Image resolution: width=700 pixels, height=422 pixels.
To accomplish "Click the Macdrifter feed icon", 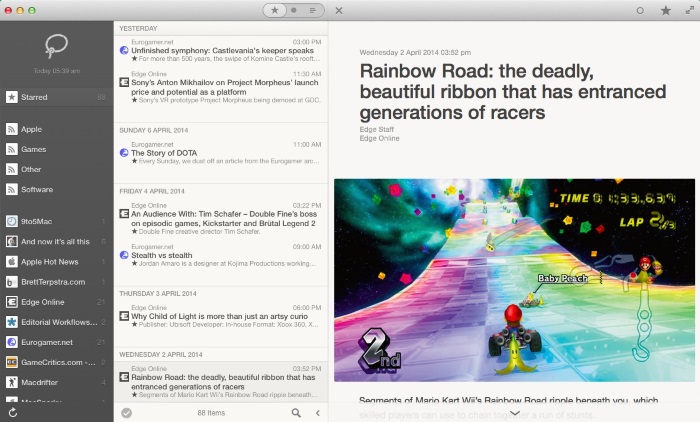I will click(12, 382).
